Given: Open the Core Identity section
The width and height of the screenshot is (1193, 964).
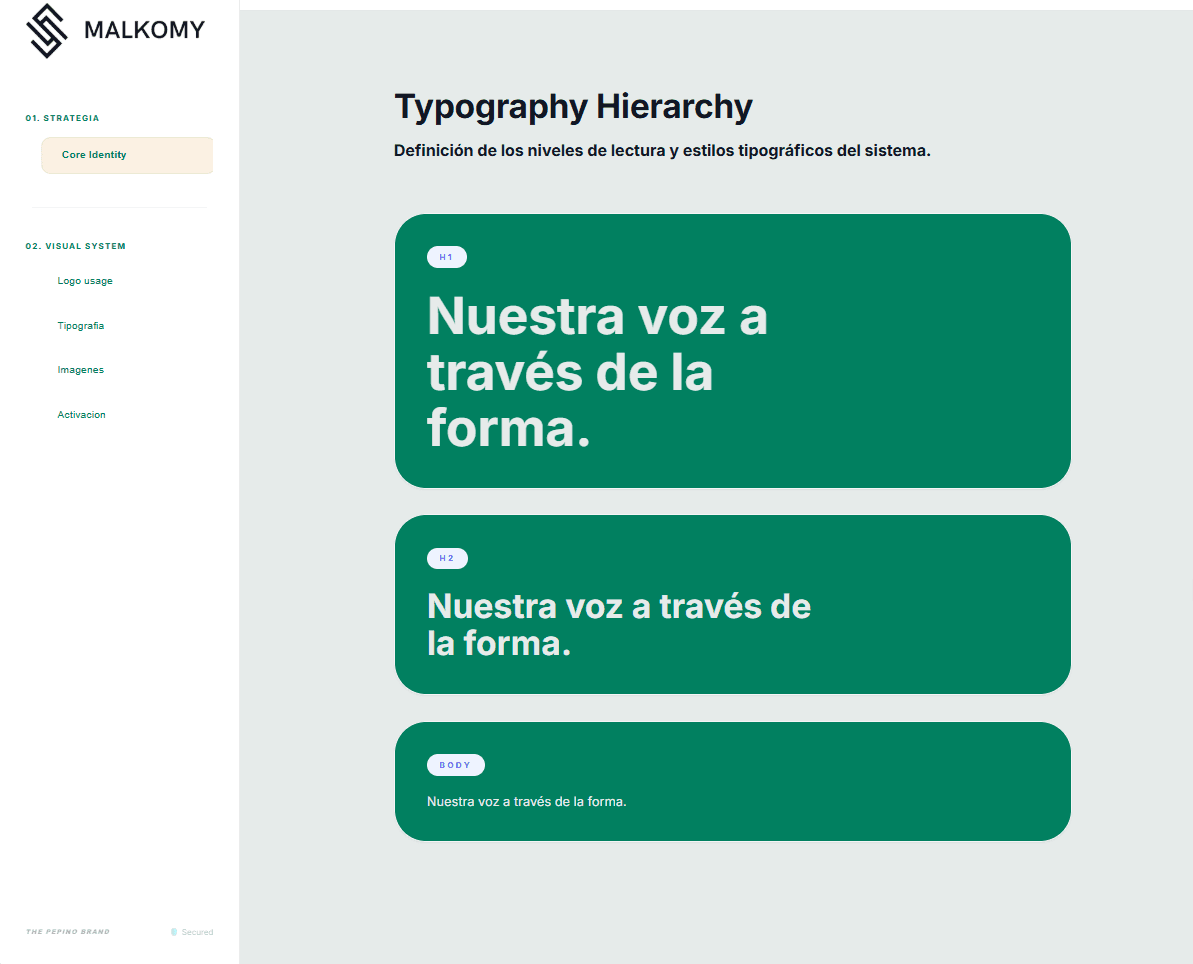Looking at the screenshot, I should (x=127, y=155).
